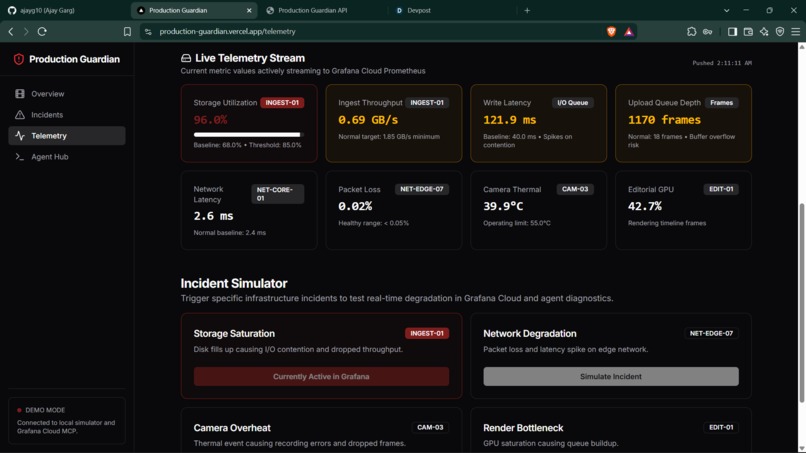Click the Currently Active in Grafana button
The width and height of the screenshot is (806, 453).
click(x=321, y=376)
